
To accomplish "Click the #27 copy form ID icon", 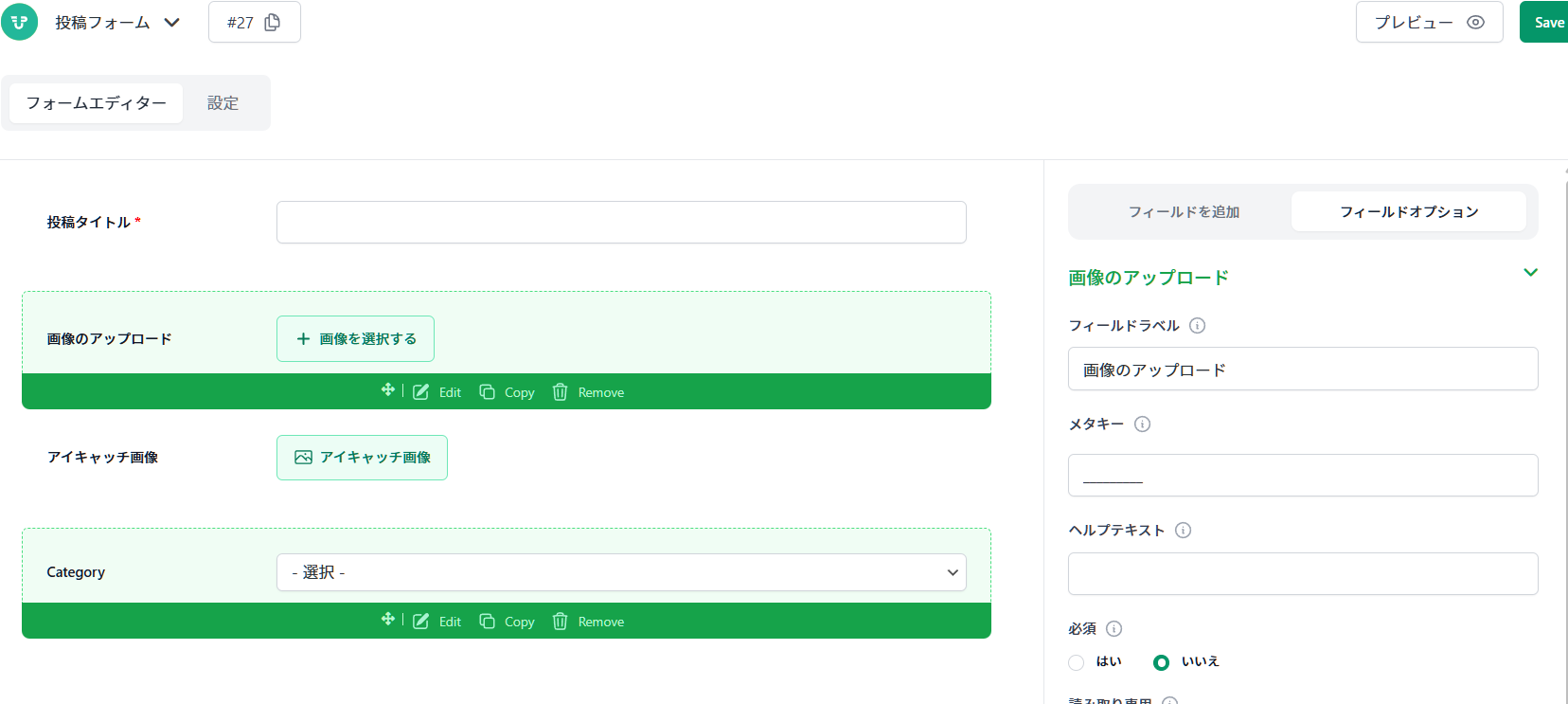I will point(273,23).
